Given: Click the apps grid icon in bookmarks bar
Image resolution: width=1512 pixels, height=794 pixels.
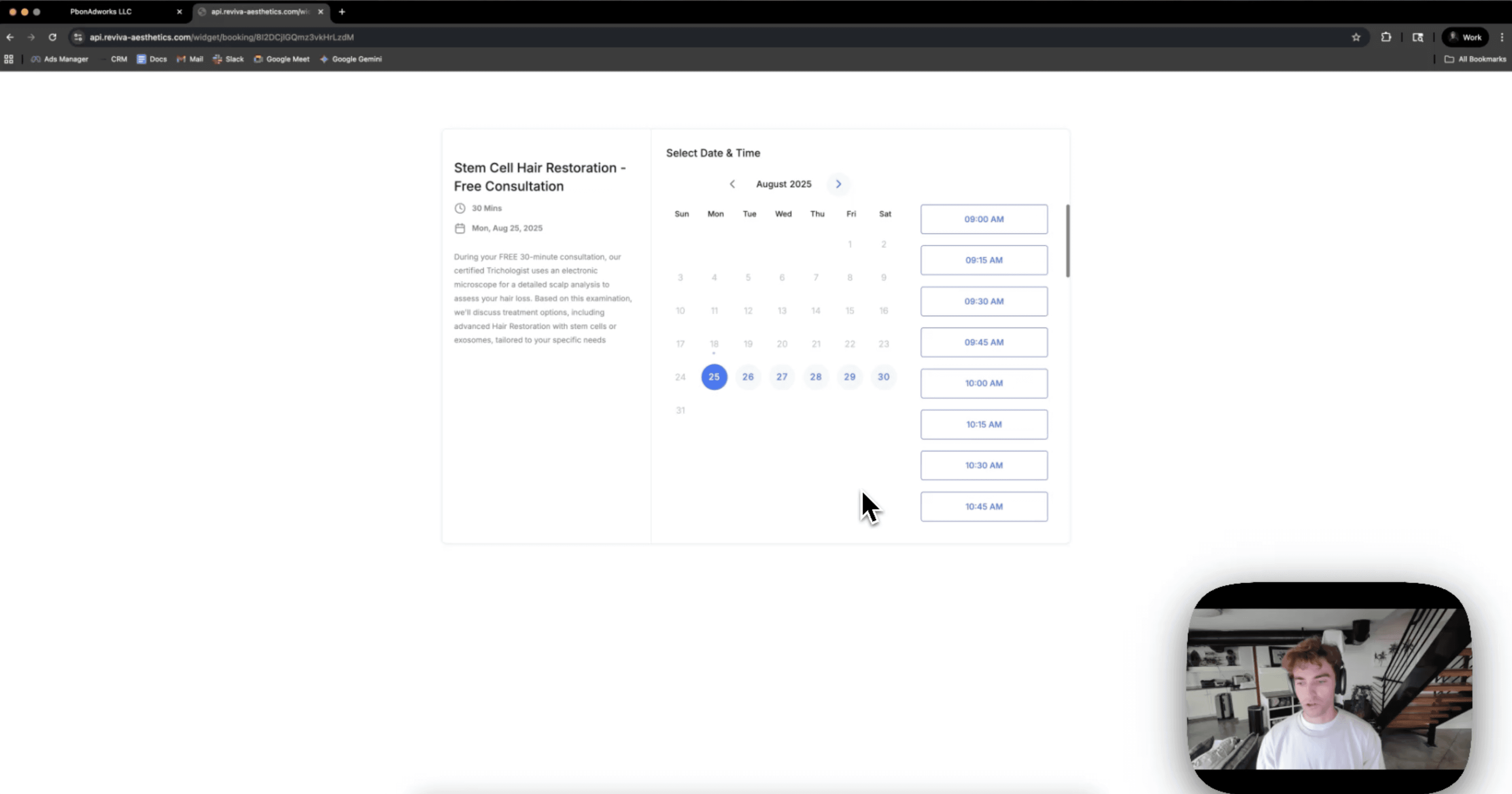Looking at the screenshot, I should click(x=9, y=59).
